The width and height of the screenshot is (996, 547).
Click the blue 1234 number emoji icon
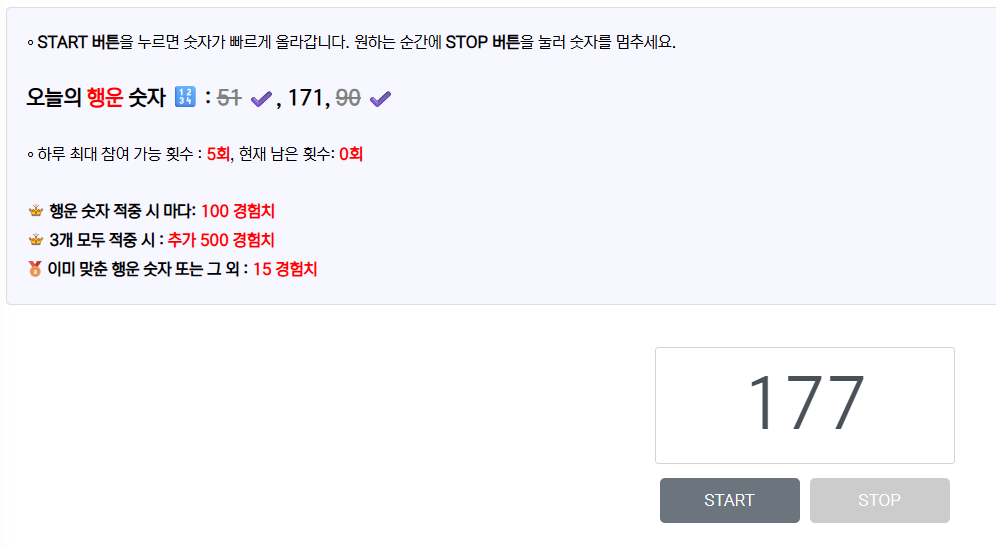[185, 97]
